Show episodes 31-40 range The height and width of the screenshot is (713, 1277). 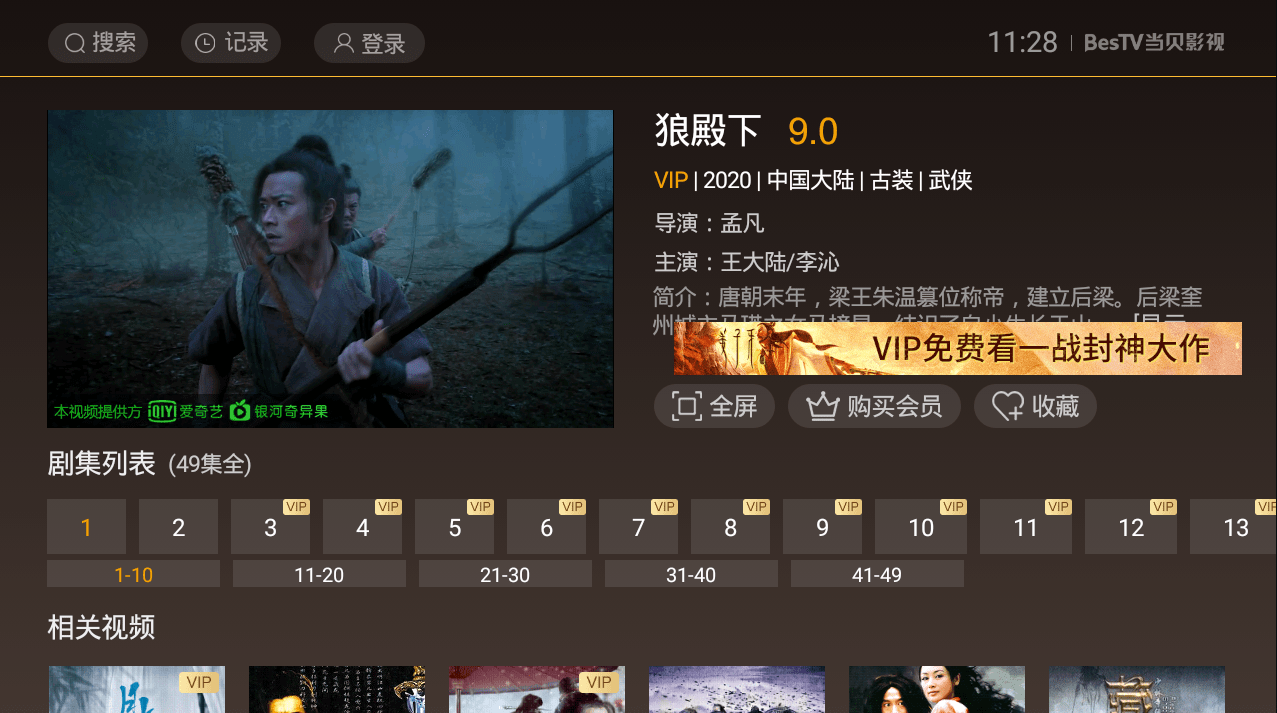(691, 574)
